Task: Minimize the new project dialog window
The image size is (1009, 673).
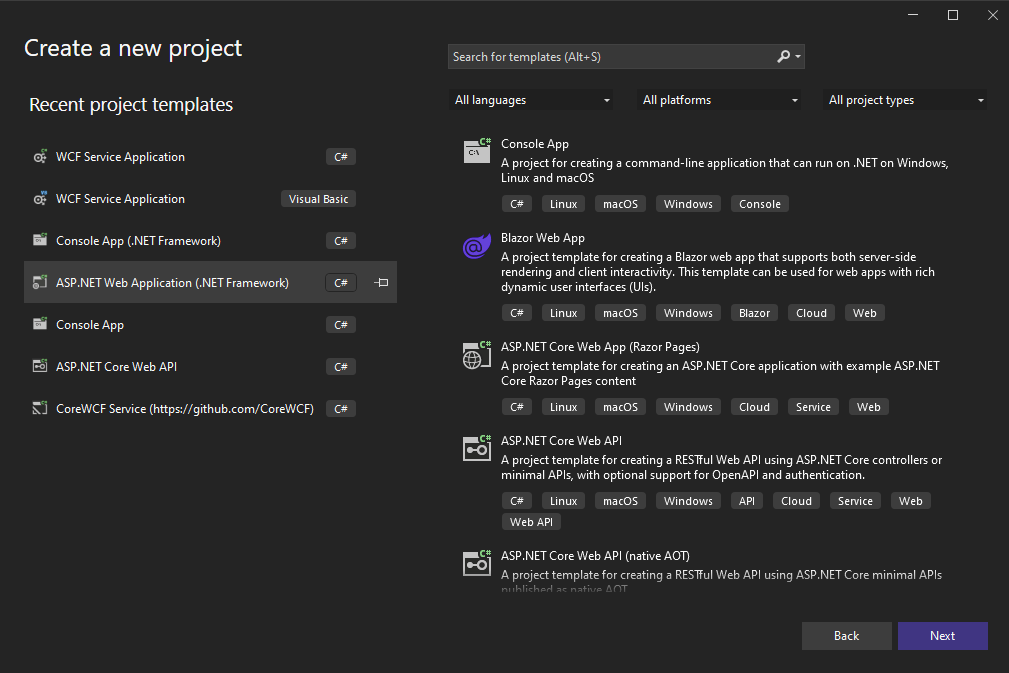Action: click(x=913, y=15)
